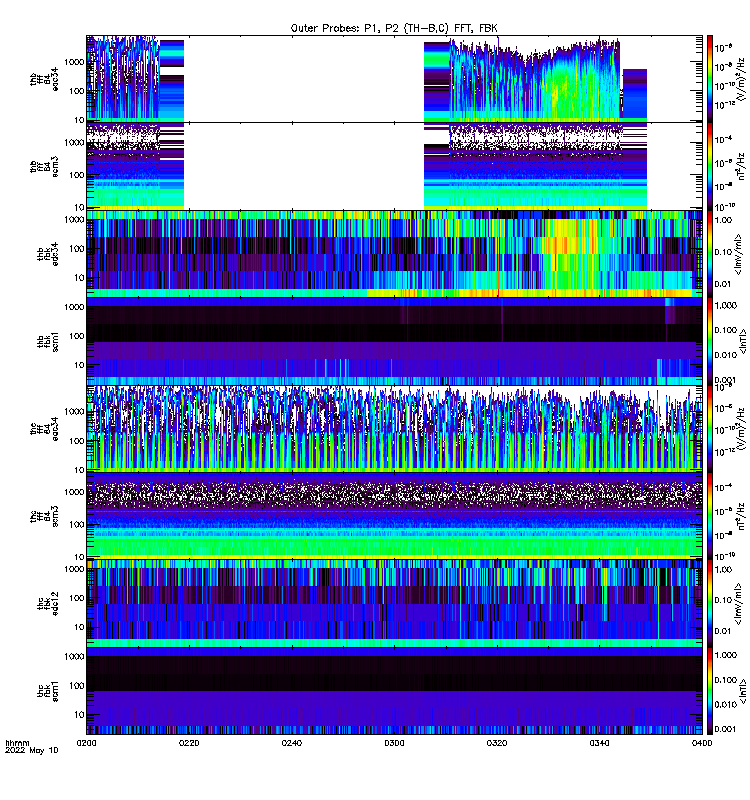Click the thb fff 64 scm3 panel label
The image size is (750, 800).
click(x=44, y=167)
